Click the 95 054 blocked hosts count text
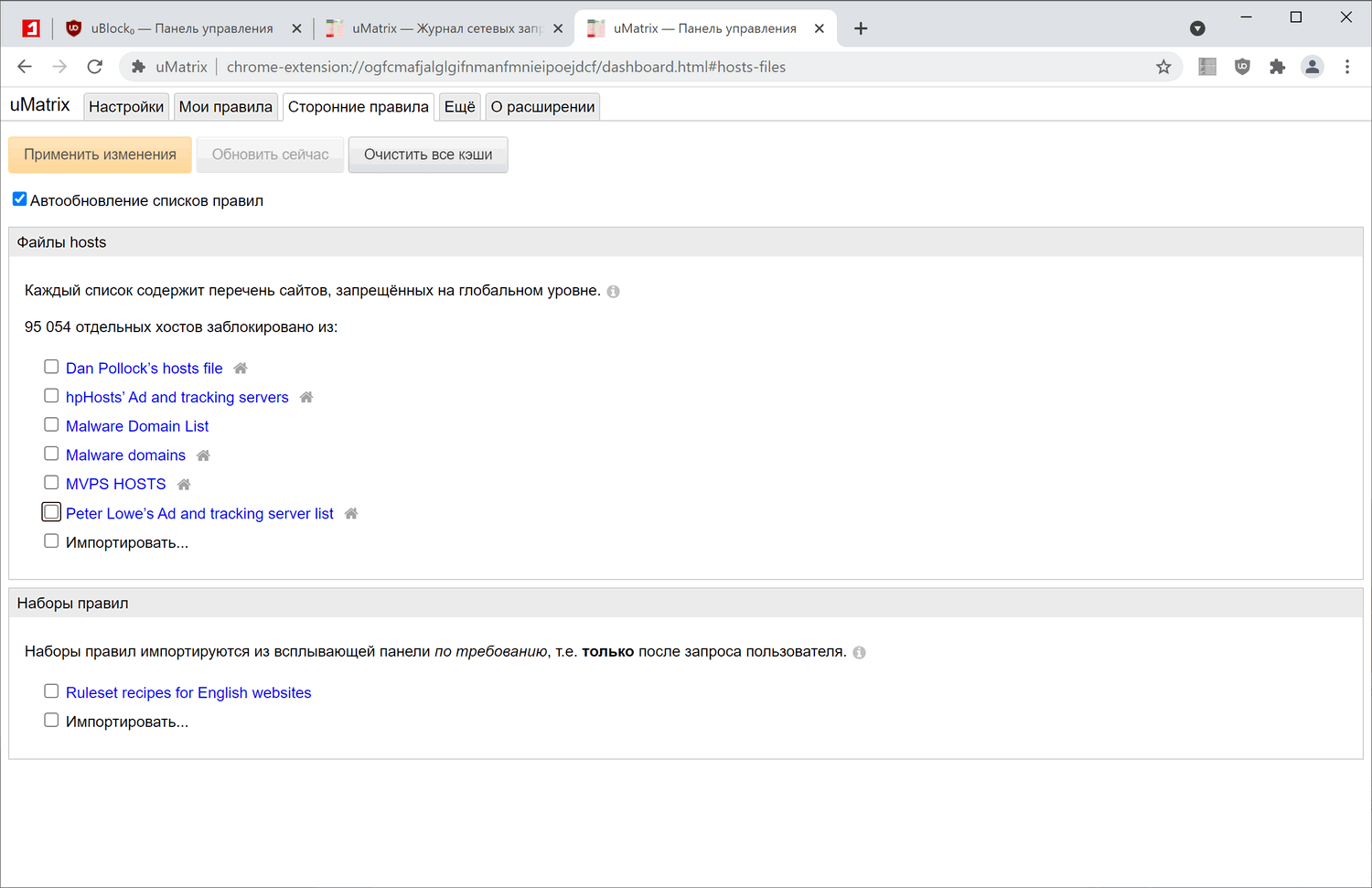Image resolution: width=1372 pixels, height=888 pixels. [181, 327]
